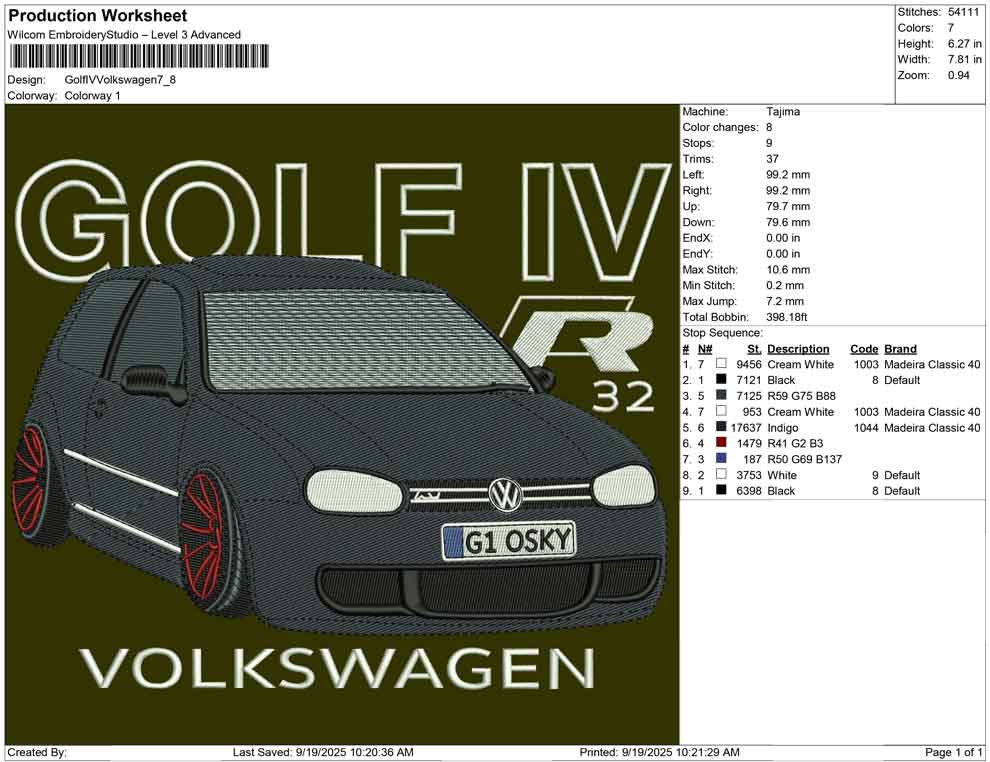The image size is (990, 762).
Task: Click the 'Indigo' description text
Action: pos(782,427)
